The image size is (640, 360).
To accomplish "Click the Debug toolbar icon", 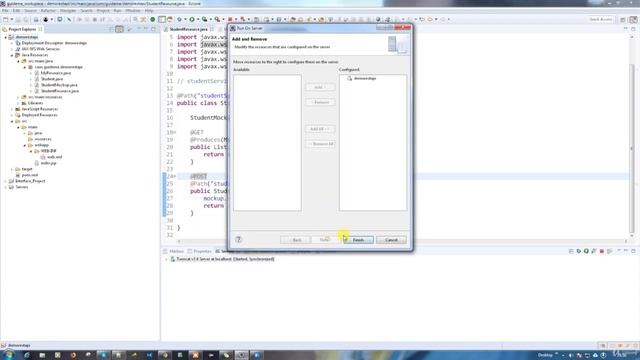I will 179,19.
